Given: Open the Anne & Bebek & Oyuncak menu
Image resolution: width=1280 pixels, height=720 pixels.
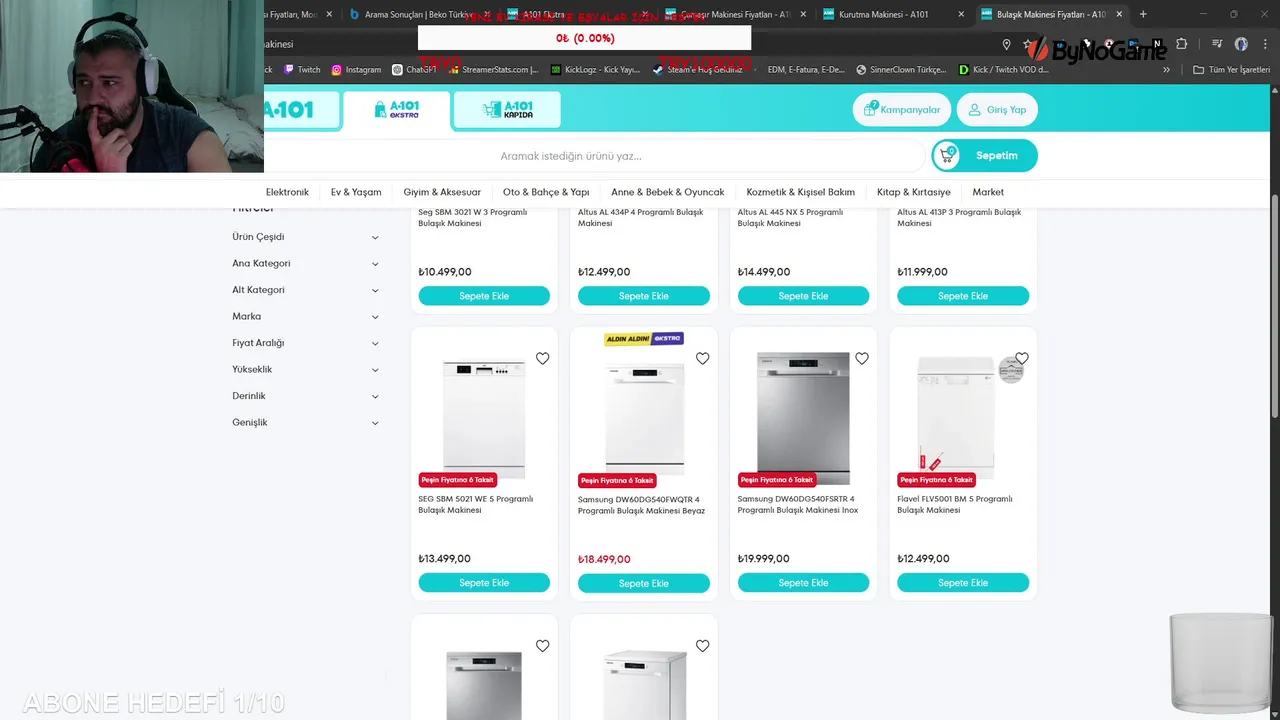Looking at the screenshot, I should point(668,192).
